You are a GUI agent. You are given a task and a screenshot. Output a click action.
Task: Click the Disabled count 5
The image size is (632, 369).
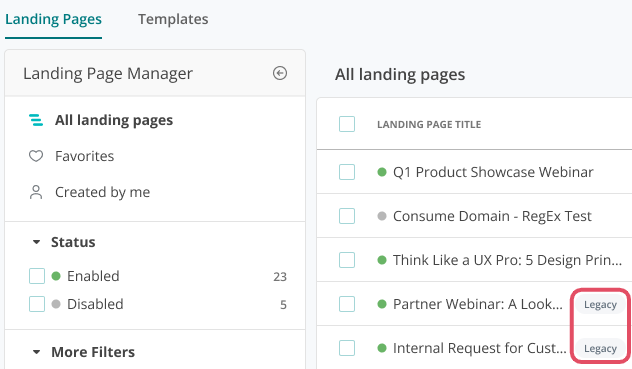283,304
